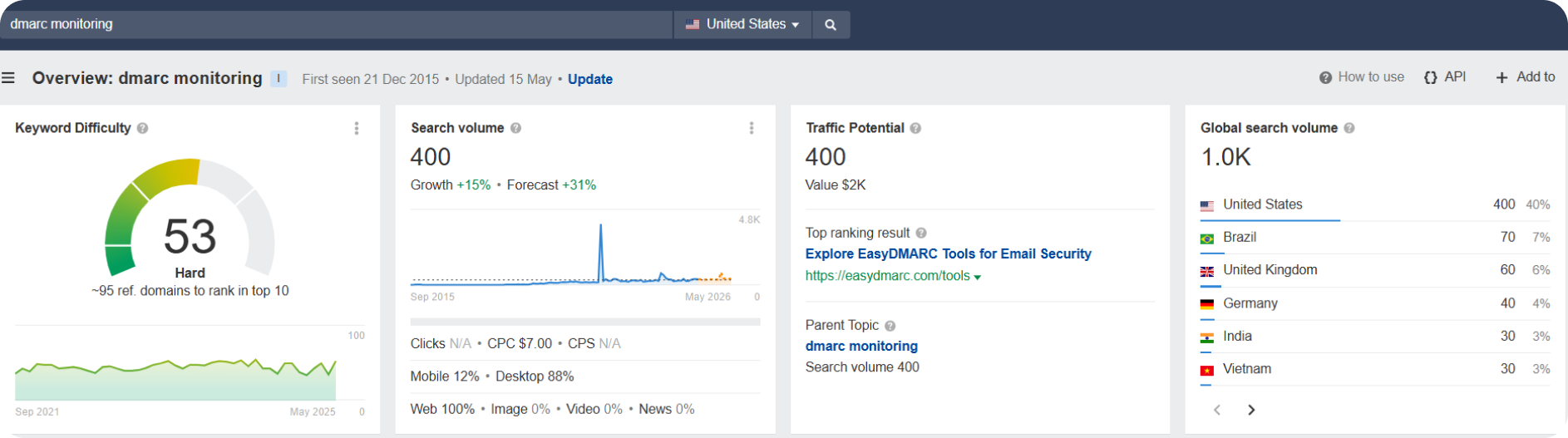Select the United Kingdom row

1375,270
